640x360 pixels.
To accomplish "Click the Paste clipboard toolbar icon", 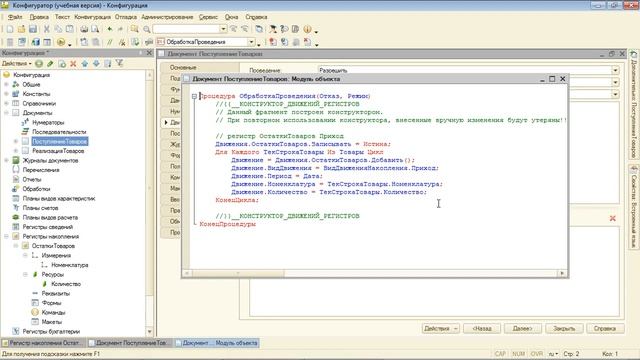I will [x=70, y=29].
